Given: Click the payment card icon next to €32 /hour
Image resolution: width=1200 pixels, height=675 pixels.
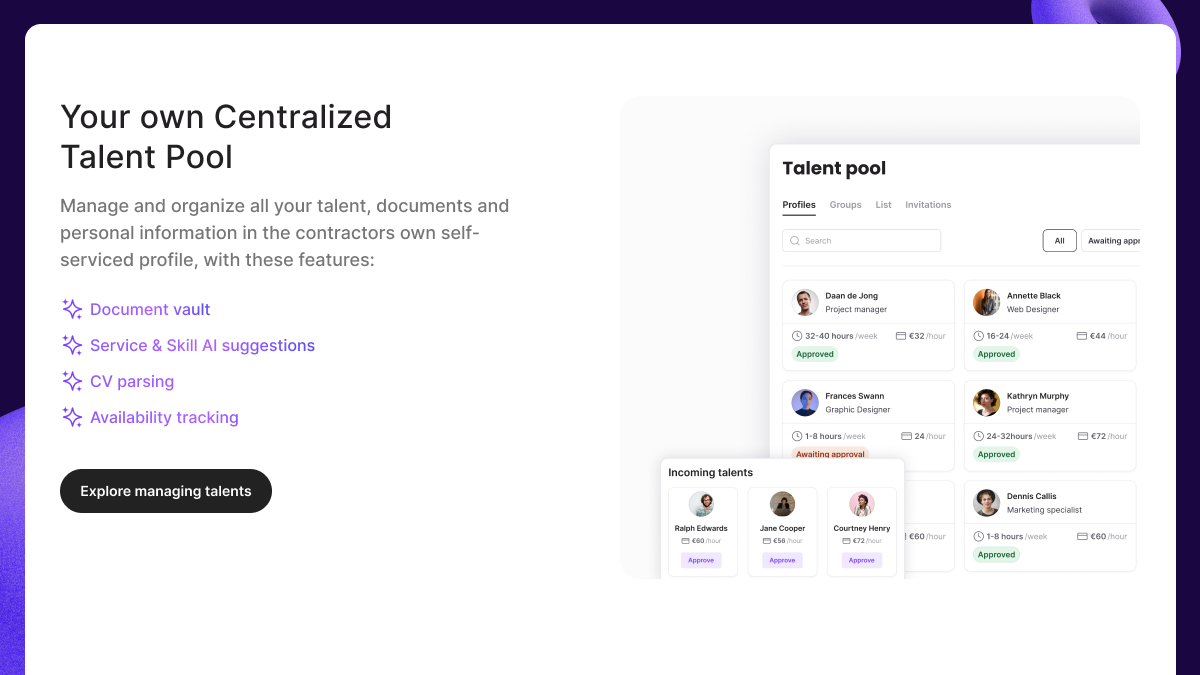Looking at the screenshot, I should tap(904, 335).
